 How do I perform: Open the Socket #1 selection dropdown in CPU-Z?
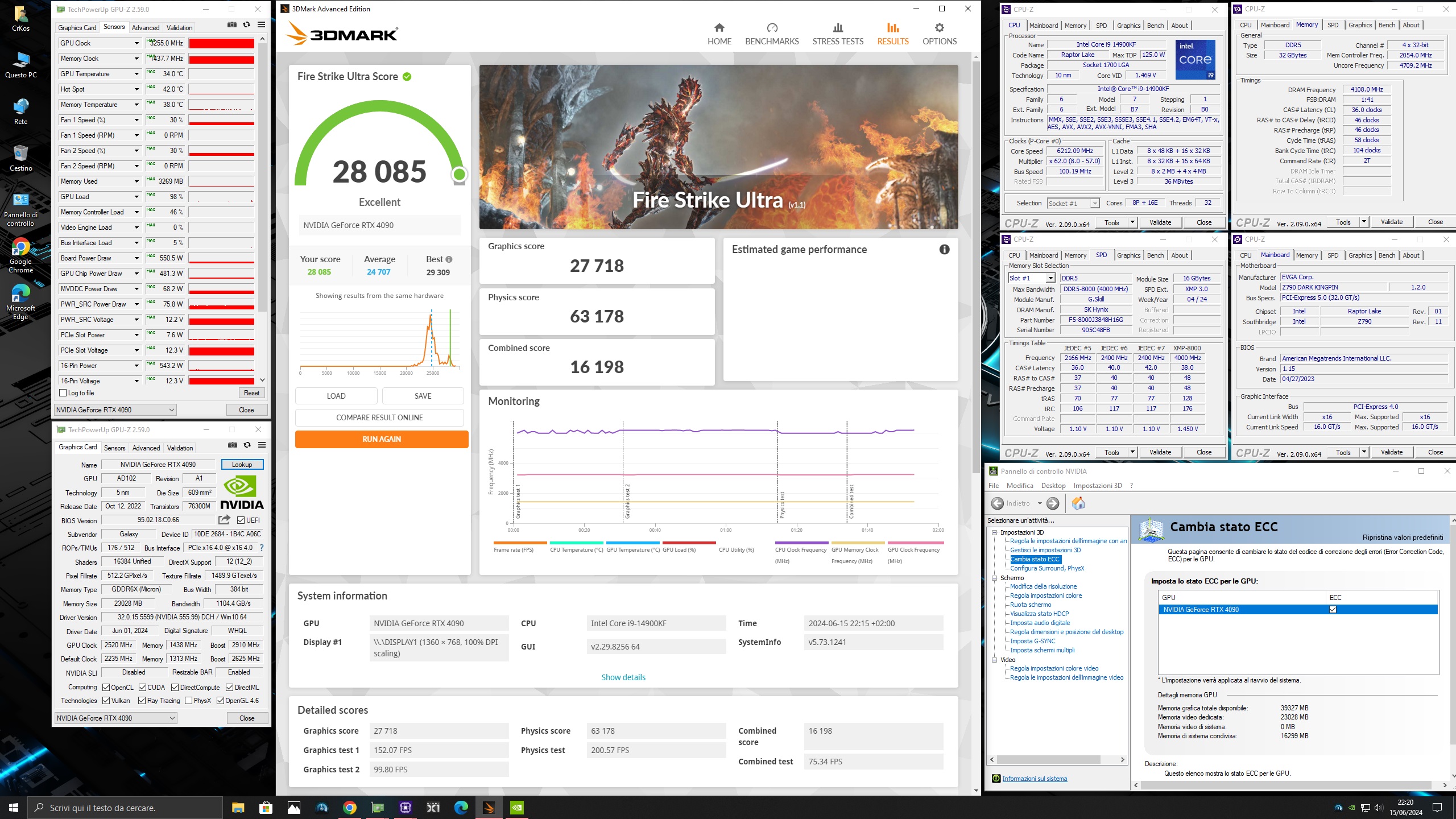pyautogui.click(x=1073, y=204)
